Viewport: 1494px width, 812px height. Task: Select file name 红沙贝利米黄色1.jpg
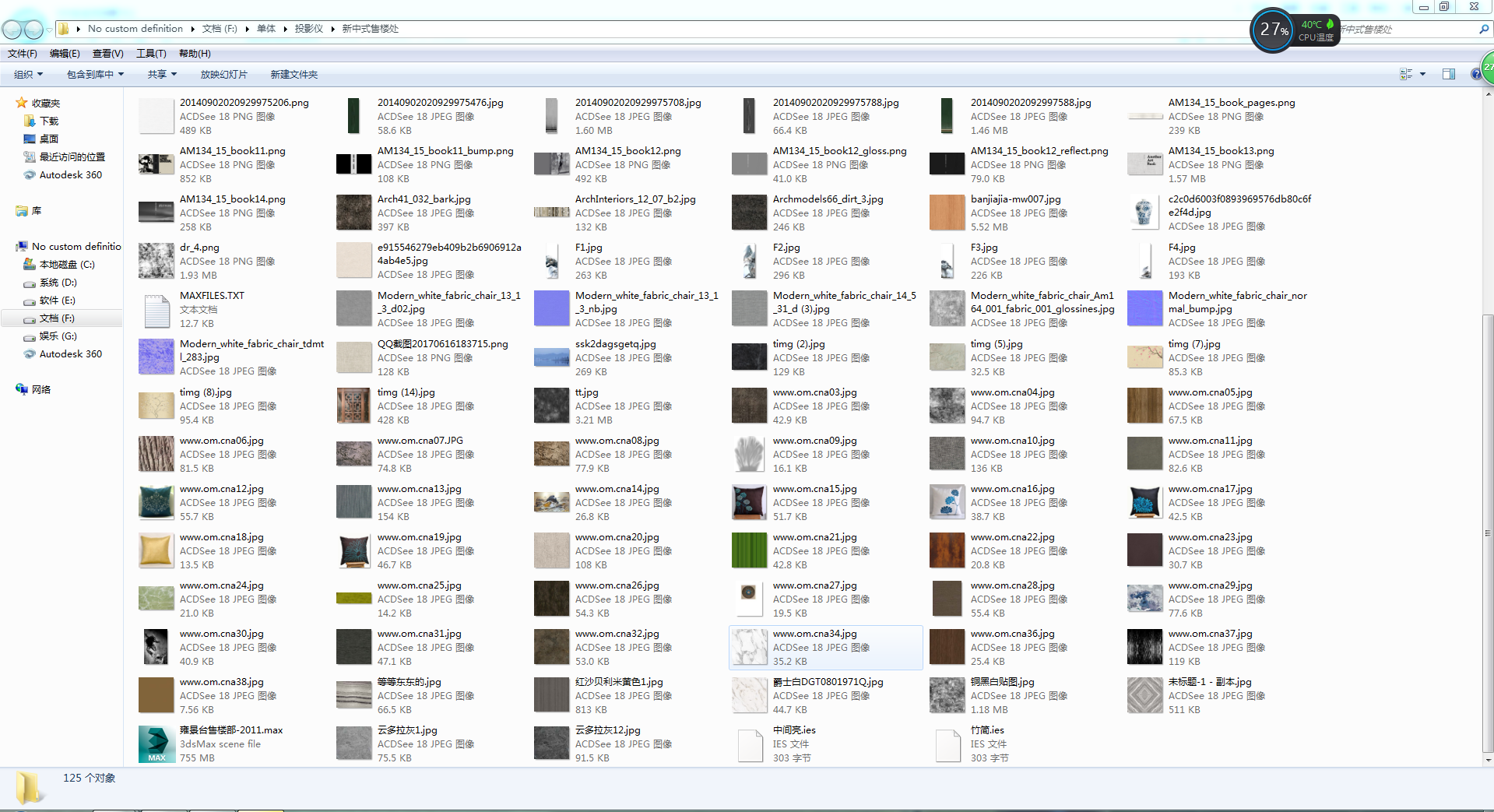pyautogui.click(x=619, y=682)
